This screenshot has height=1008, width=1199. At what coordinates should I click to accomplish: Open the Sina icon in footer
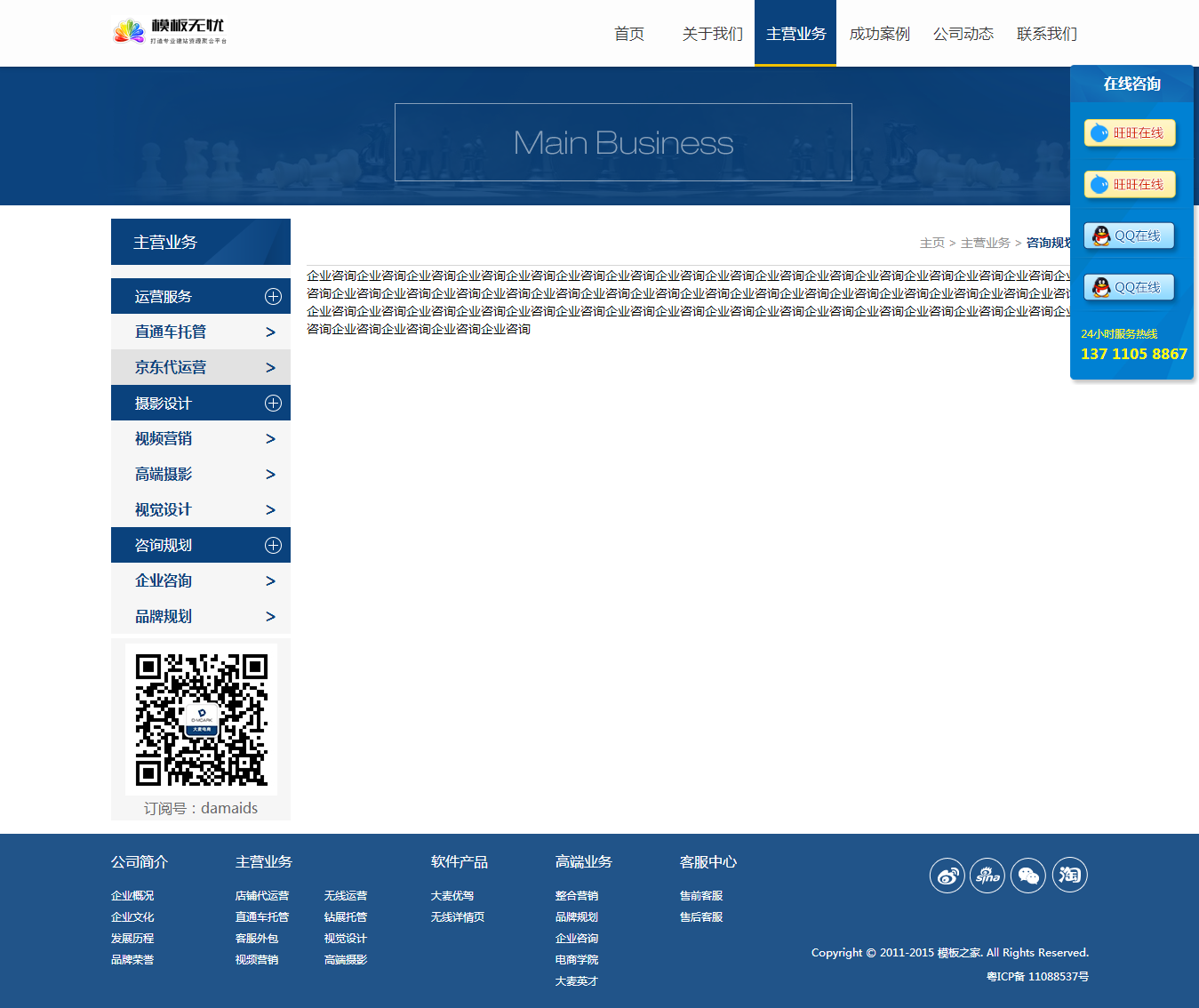(987, 876)
